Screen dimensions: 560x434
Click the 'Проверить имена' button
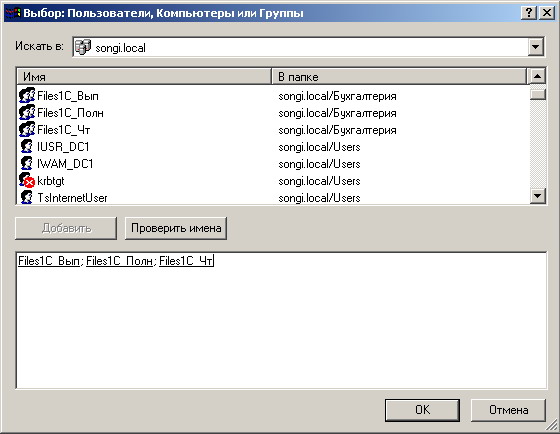point(176,228)
